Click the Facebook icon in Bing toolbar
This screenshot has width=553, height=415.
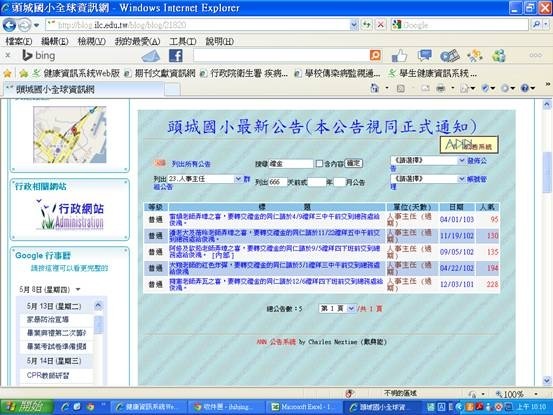click(176, 55)
